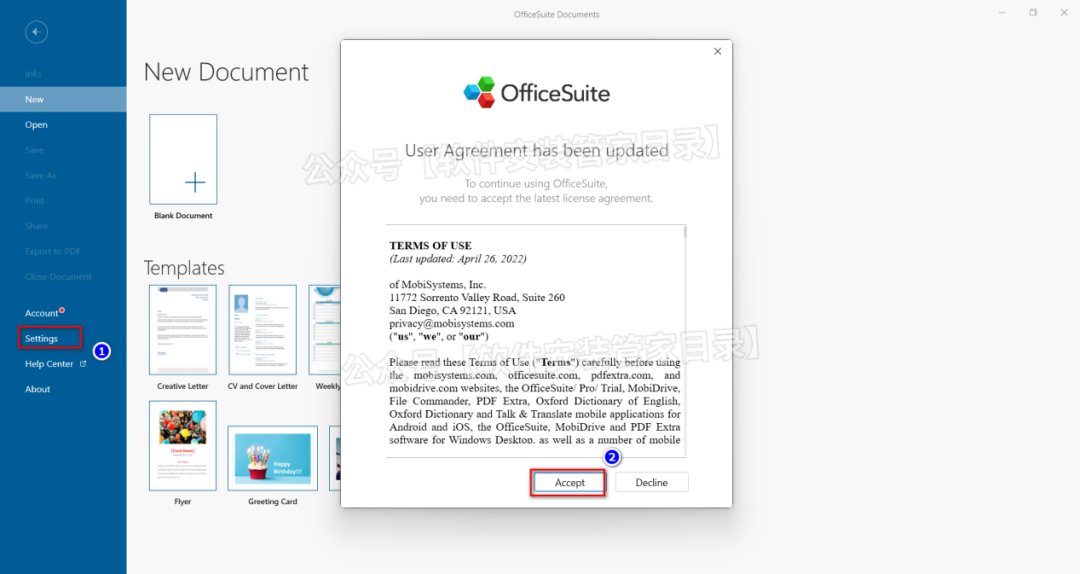Choose the CV and Cover Letter template

pos(262,329)
